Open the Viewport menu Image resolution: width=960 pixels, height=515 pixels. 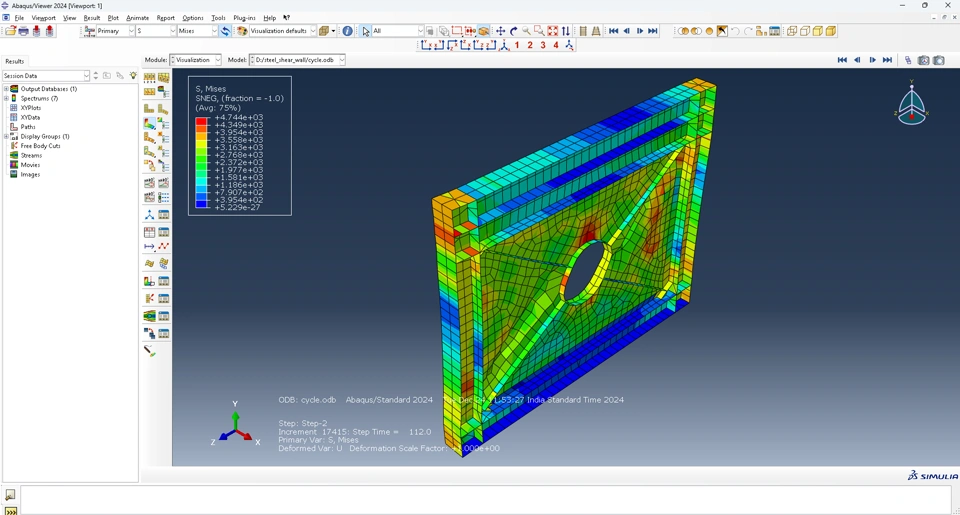coord(43,18)
